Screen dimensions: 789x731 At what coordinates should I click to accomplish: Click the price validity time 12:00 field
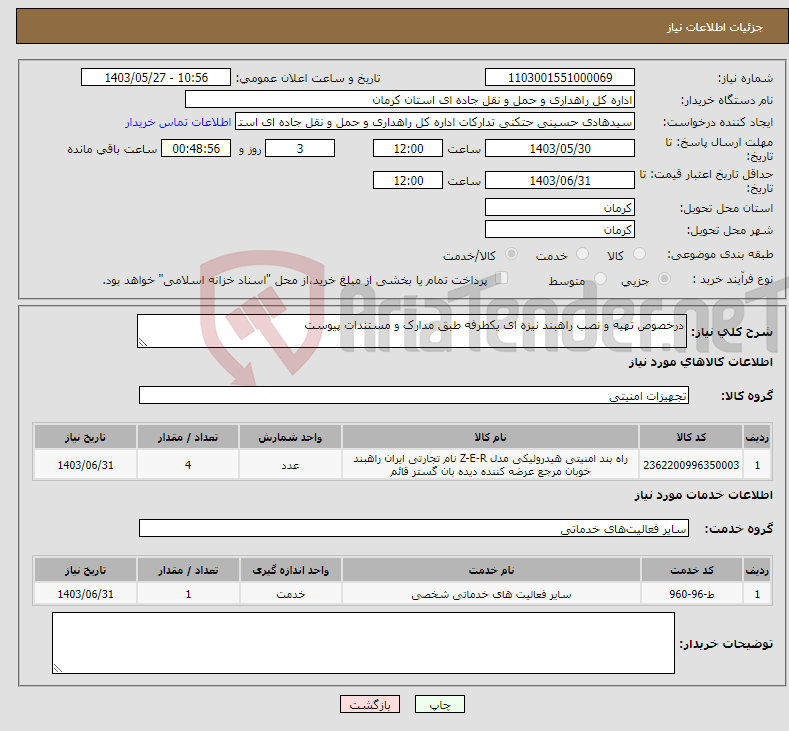[408, 180]
